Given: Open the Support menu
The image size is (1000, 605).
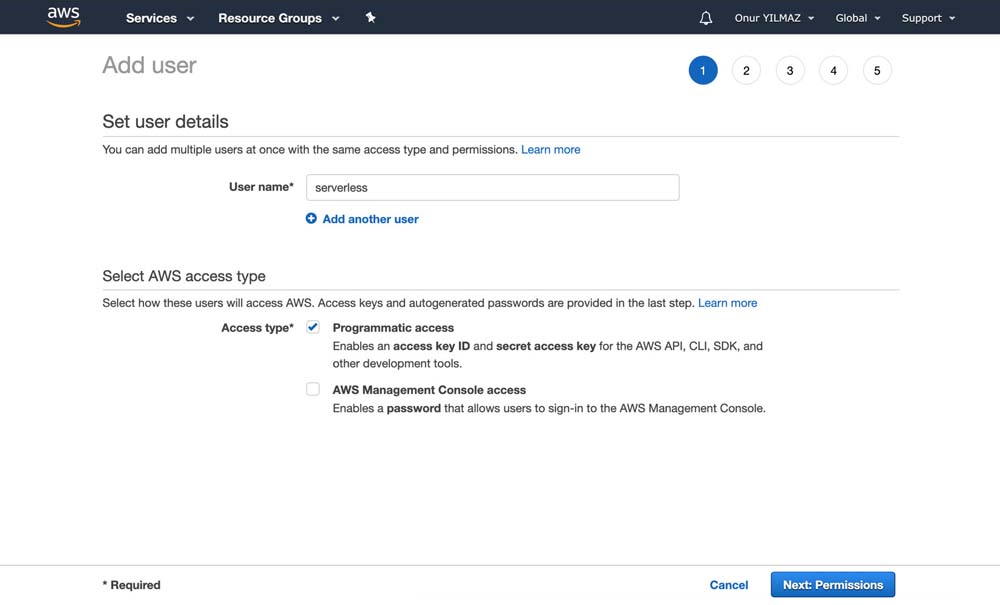Looking at the screenshot, I should coord(928,18).
